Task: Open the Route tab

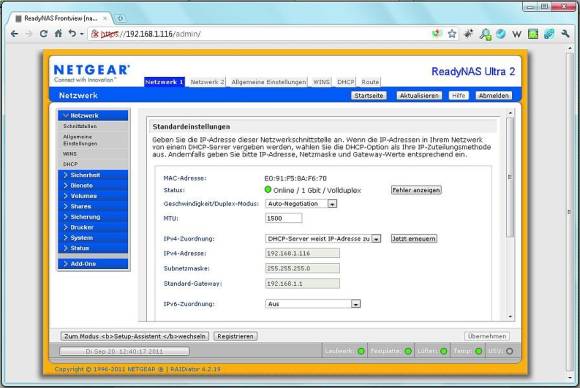Action: [370, 82]
